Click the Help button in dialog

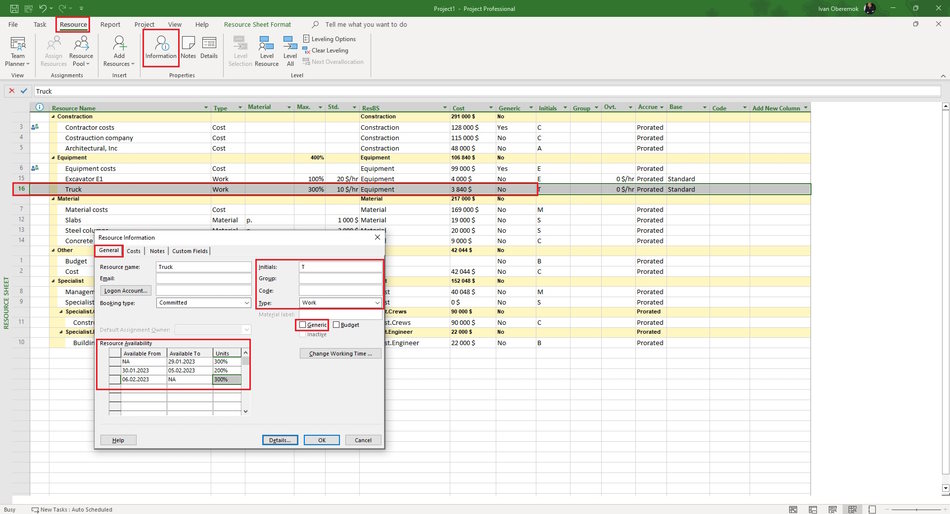click(118, 440)
